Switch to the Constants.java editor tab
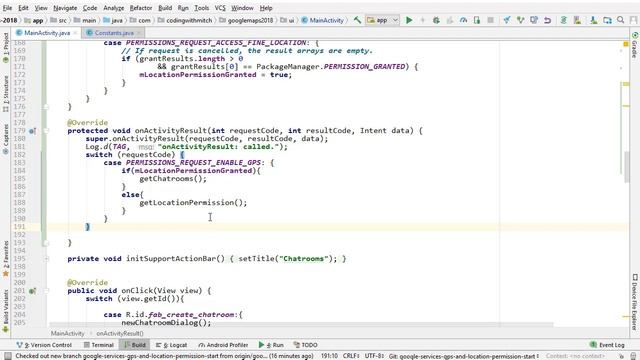This screenshot has height=360, width=640. pyautogui.click(x=113, y=33)
